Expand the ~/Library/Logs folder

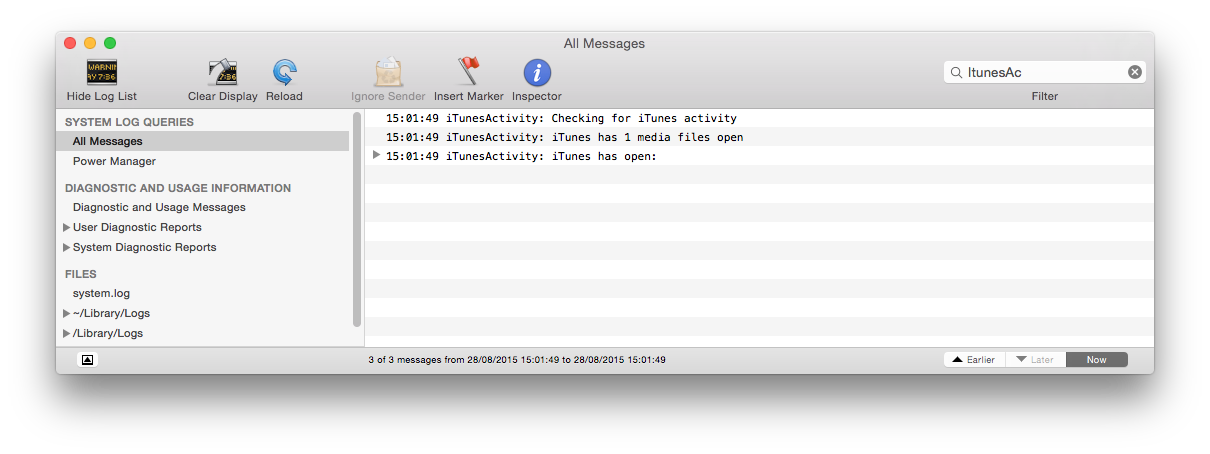pos(67,314)
